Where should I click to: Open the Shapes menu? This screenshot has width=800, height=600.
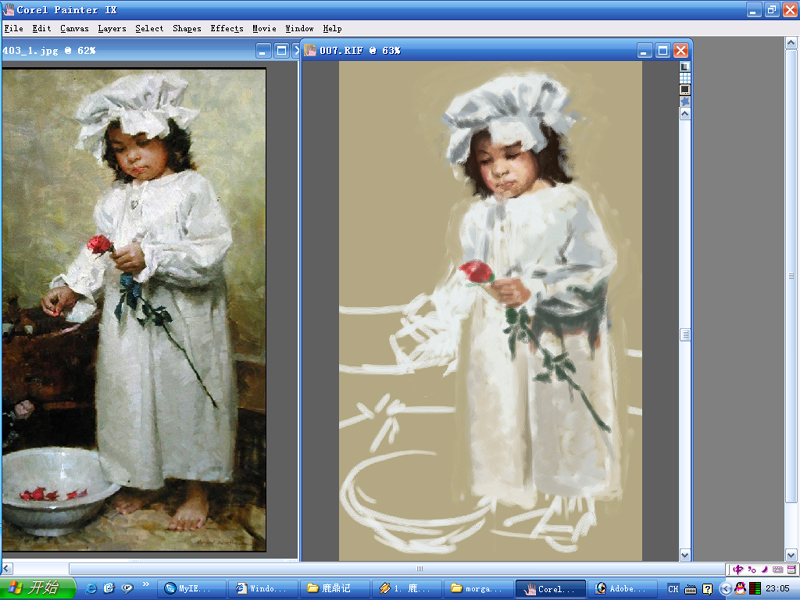(x=187, y=29)
